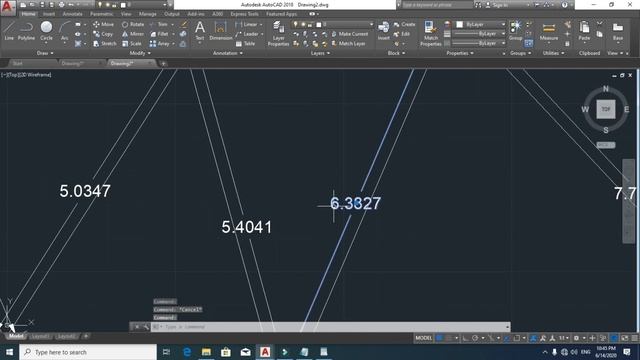Click the Make Current layer button
This screenshot has width=640, height=360.
(350, 34)
